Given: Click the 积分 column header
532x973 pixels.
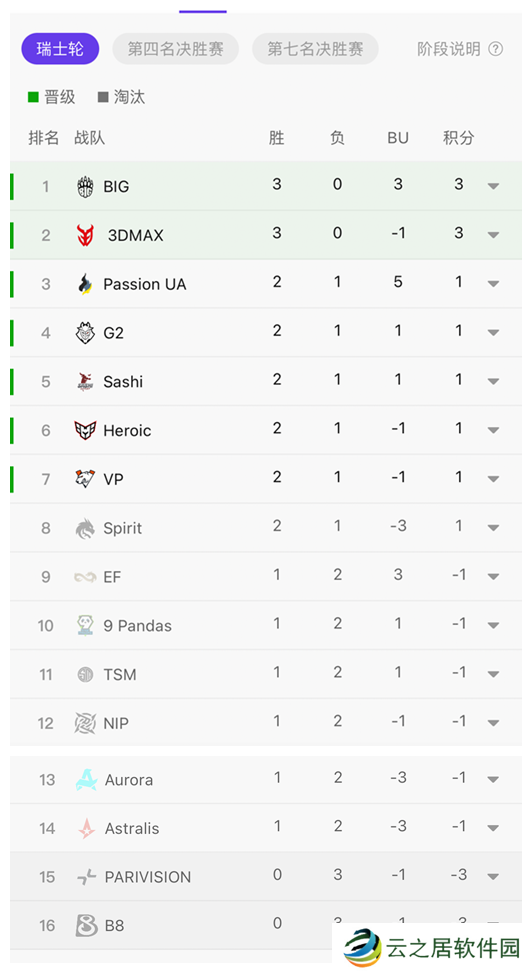Looking at the screenshot, I should pos(459,138).
